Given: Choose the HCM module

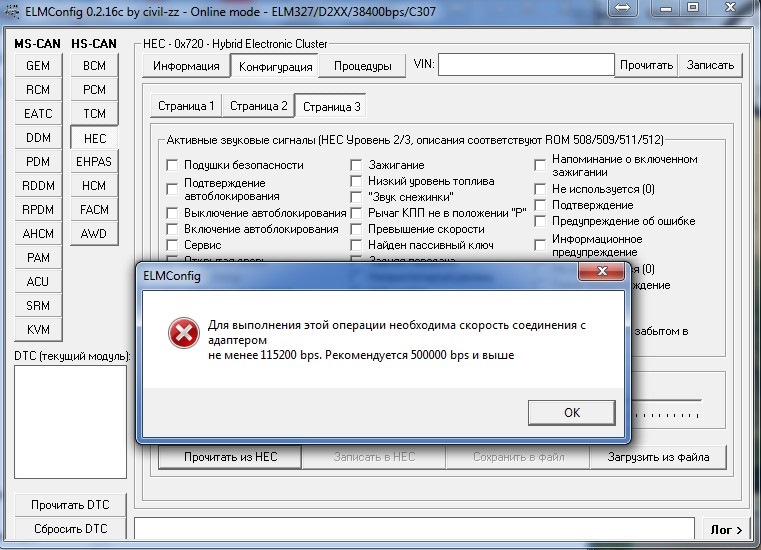Looking at the screenshot, I should 94,186.
